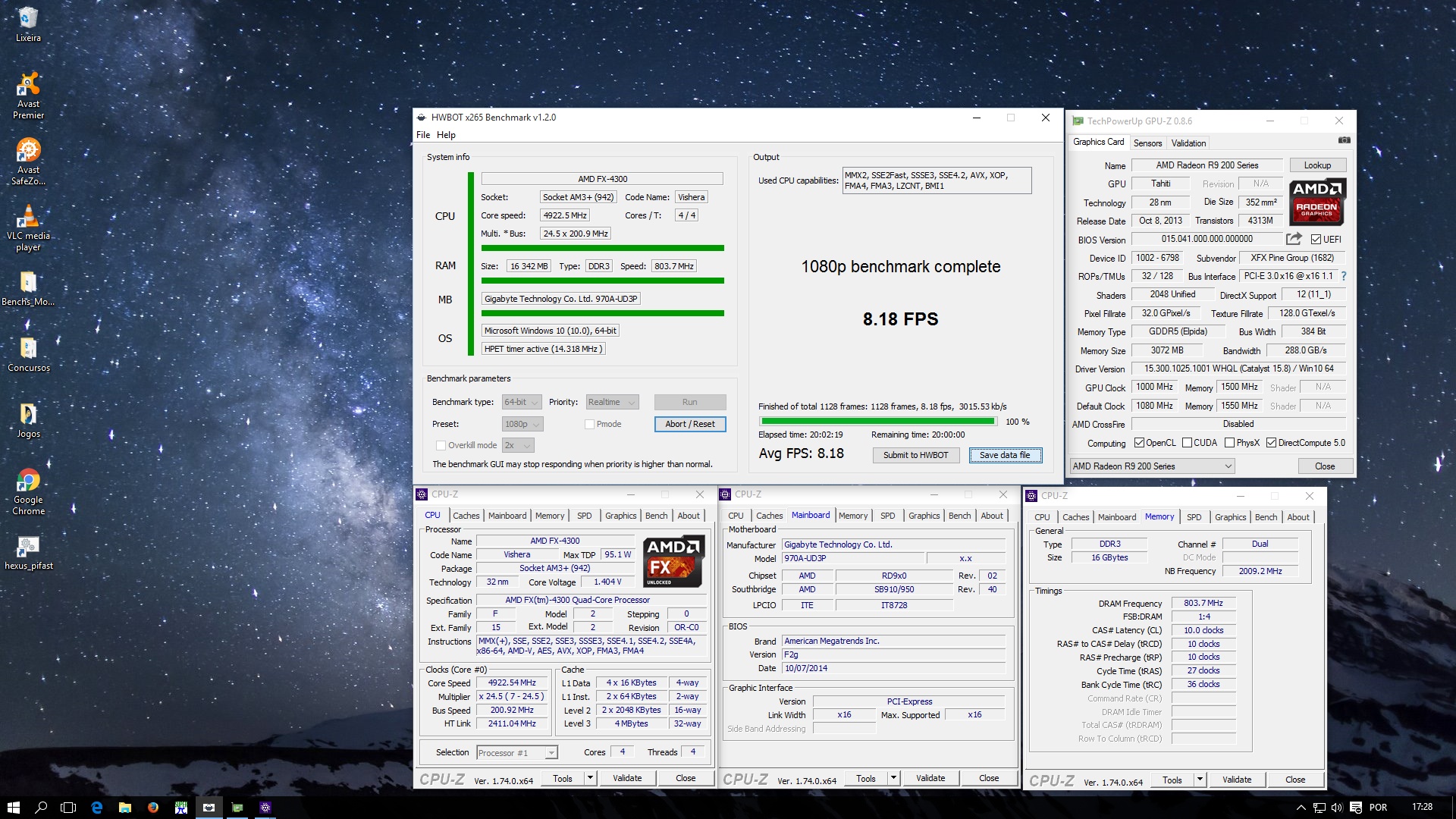
Task: Launch Microsoft Edge from the taskbar
Action: click(97, 808)
